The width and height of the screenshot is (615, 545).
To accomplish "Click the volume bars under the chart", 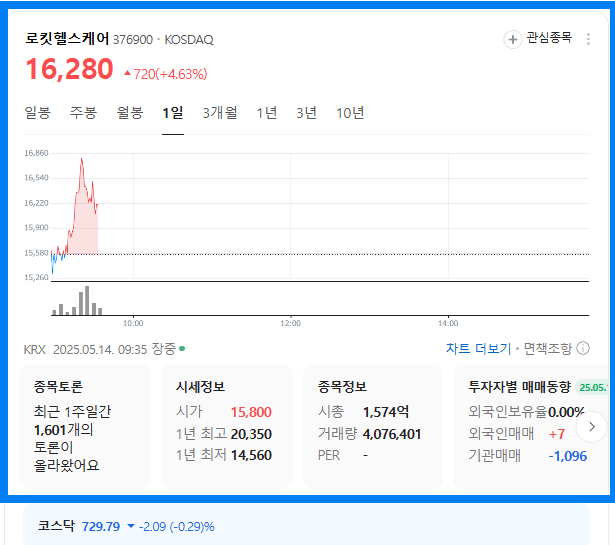I will 77,301.
